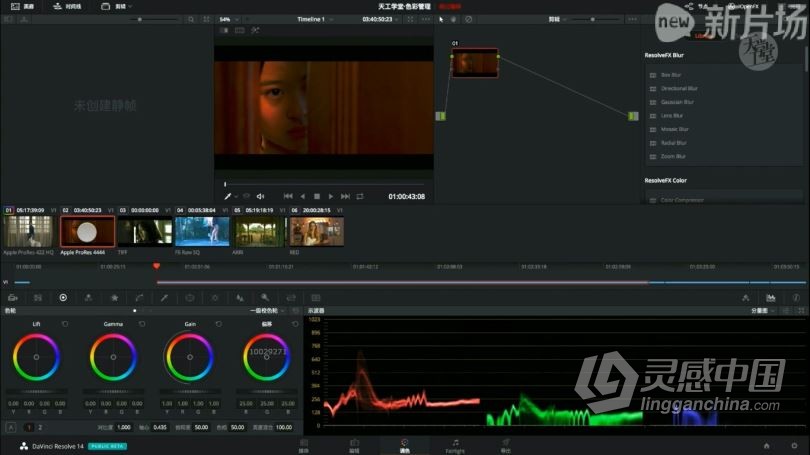
Task: Open the 3D stereoscopic palette
Action: pyautogui.click(x=316, y=298)
